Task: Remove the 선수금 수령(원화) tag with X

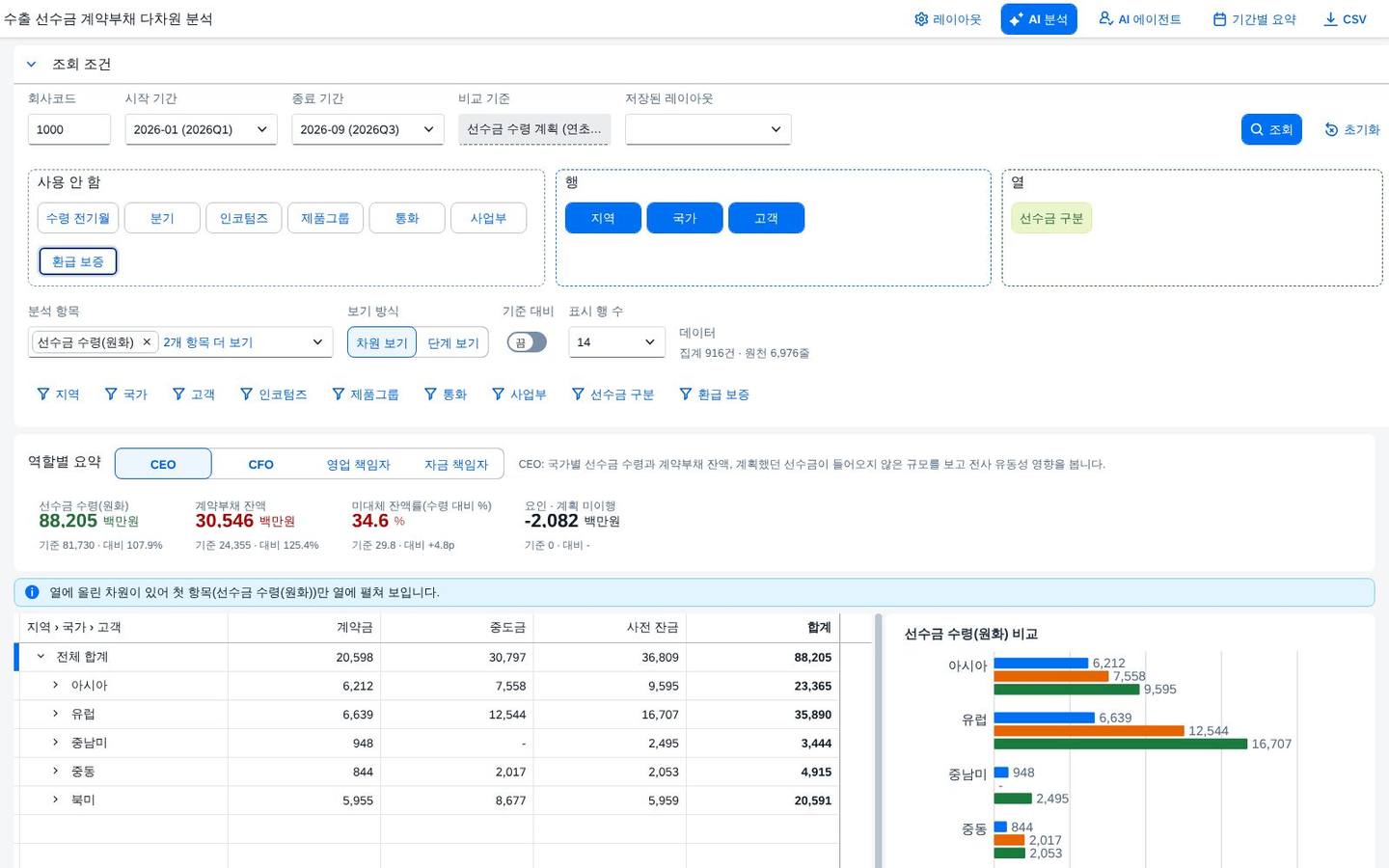Action: click(x=147, y=341)
